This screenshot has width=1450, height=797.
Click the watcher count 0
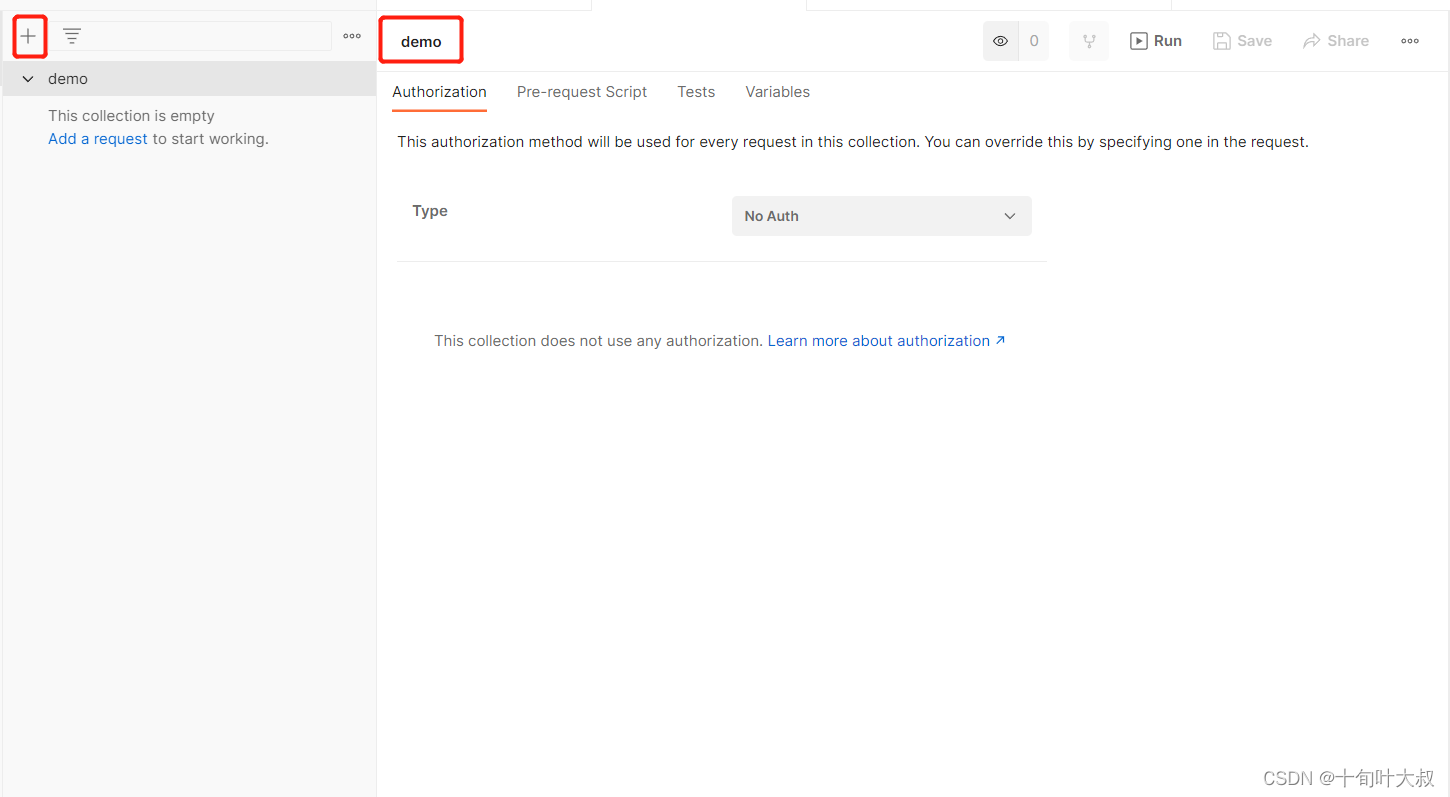1034,41
